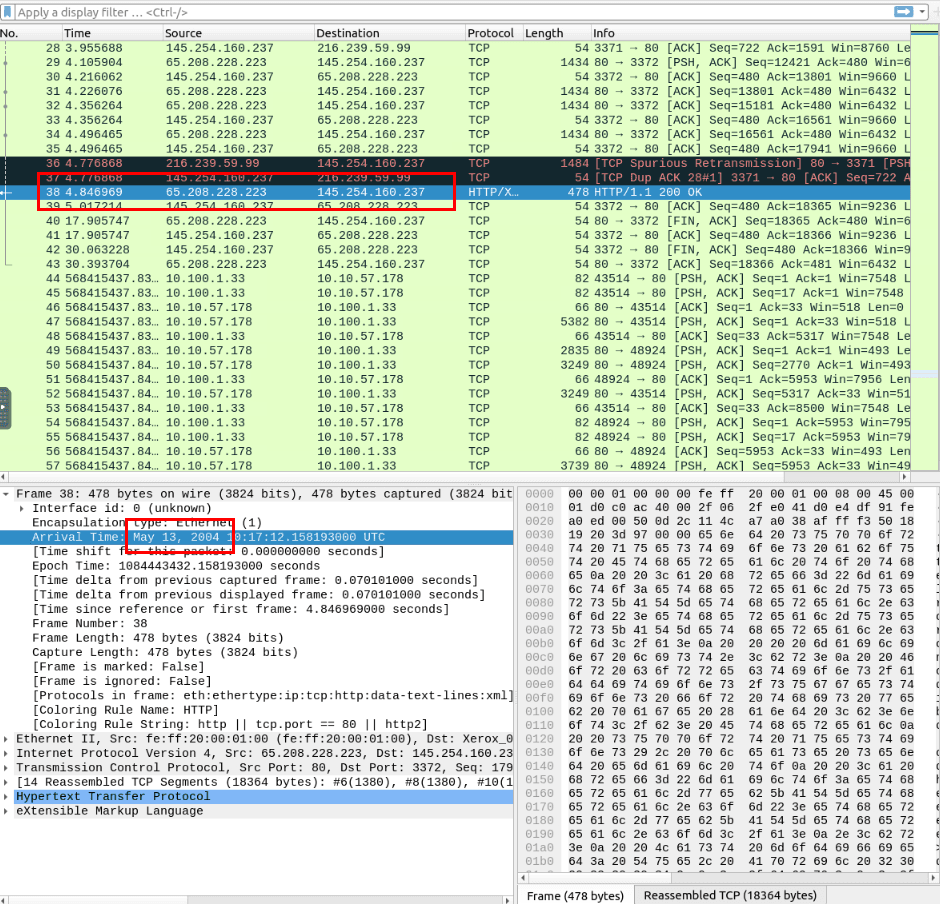Collapse the Frame 38 tree node

tap(7, 494)
